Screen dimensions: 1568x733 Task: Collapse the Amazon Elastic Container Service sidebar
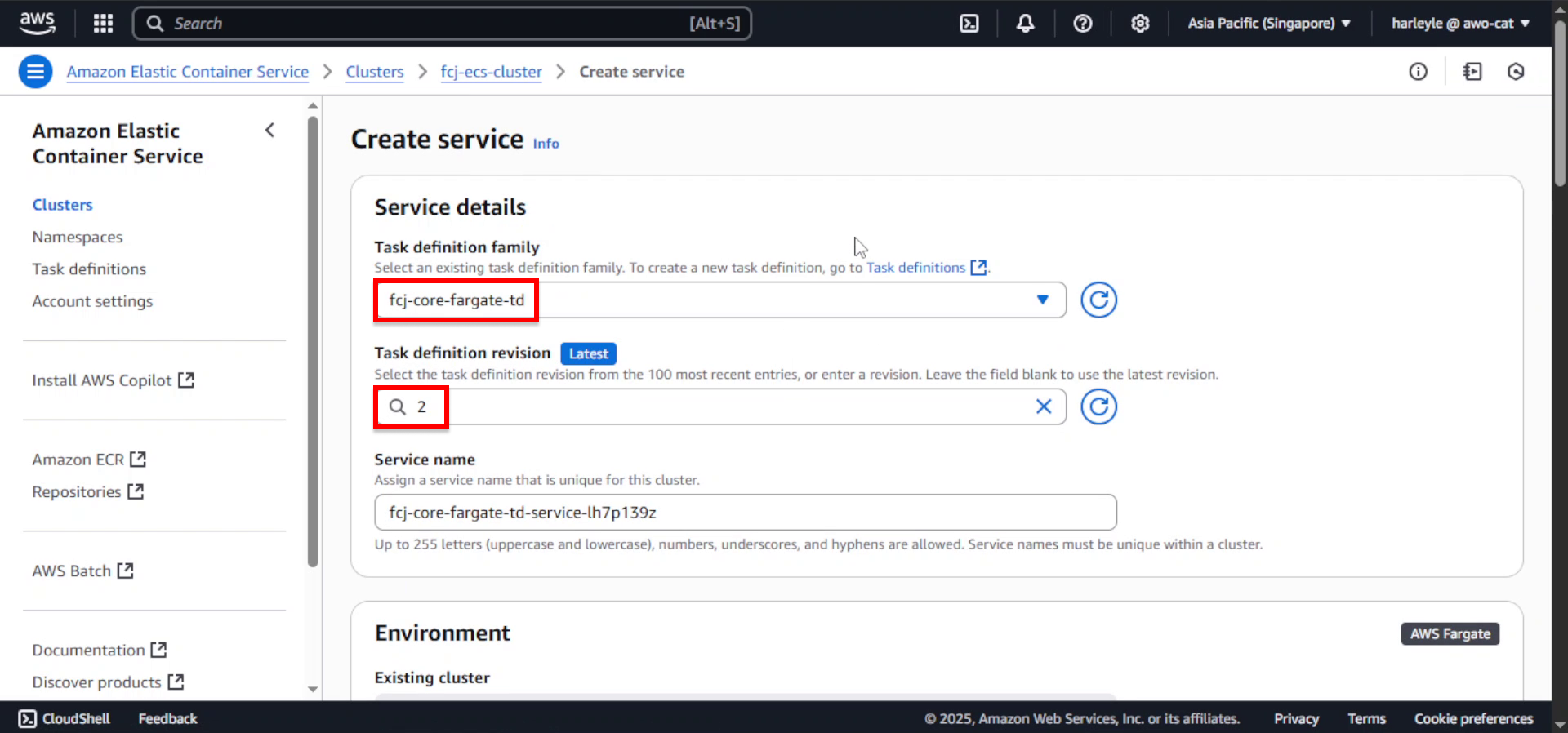tap(269, 131)
